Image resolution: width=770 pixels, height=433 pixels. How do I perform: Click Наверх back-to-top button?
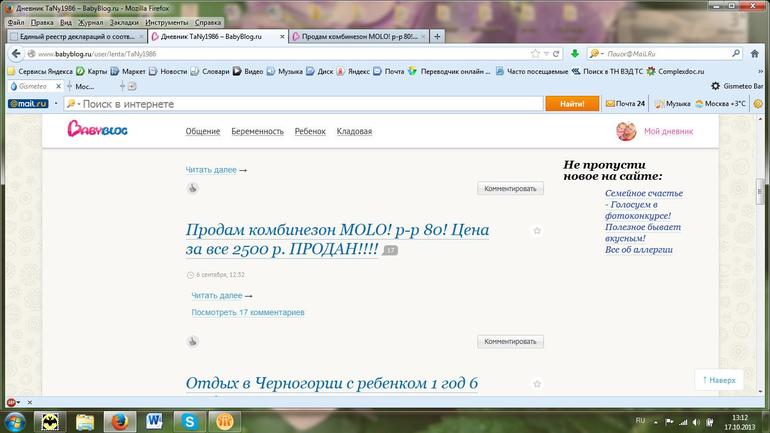(719, 379)
